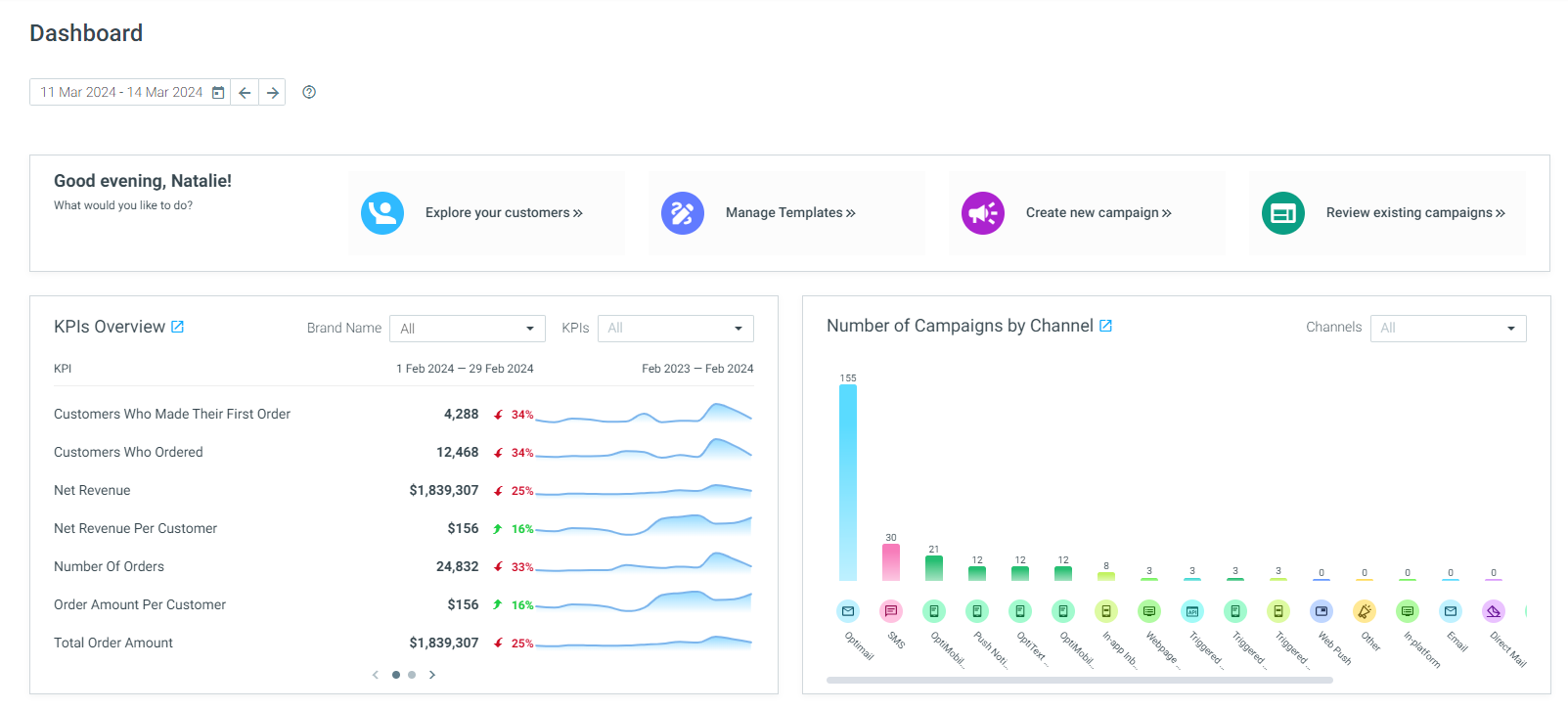Expand the Brand Name dropdown
Image resolution: width=1568 pixels, height=710 pixels.
point(468,329)
